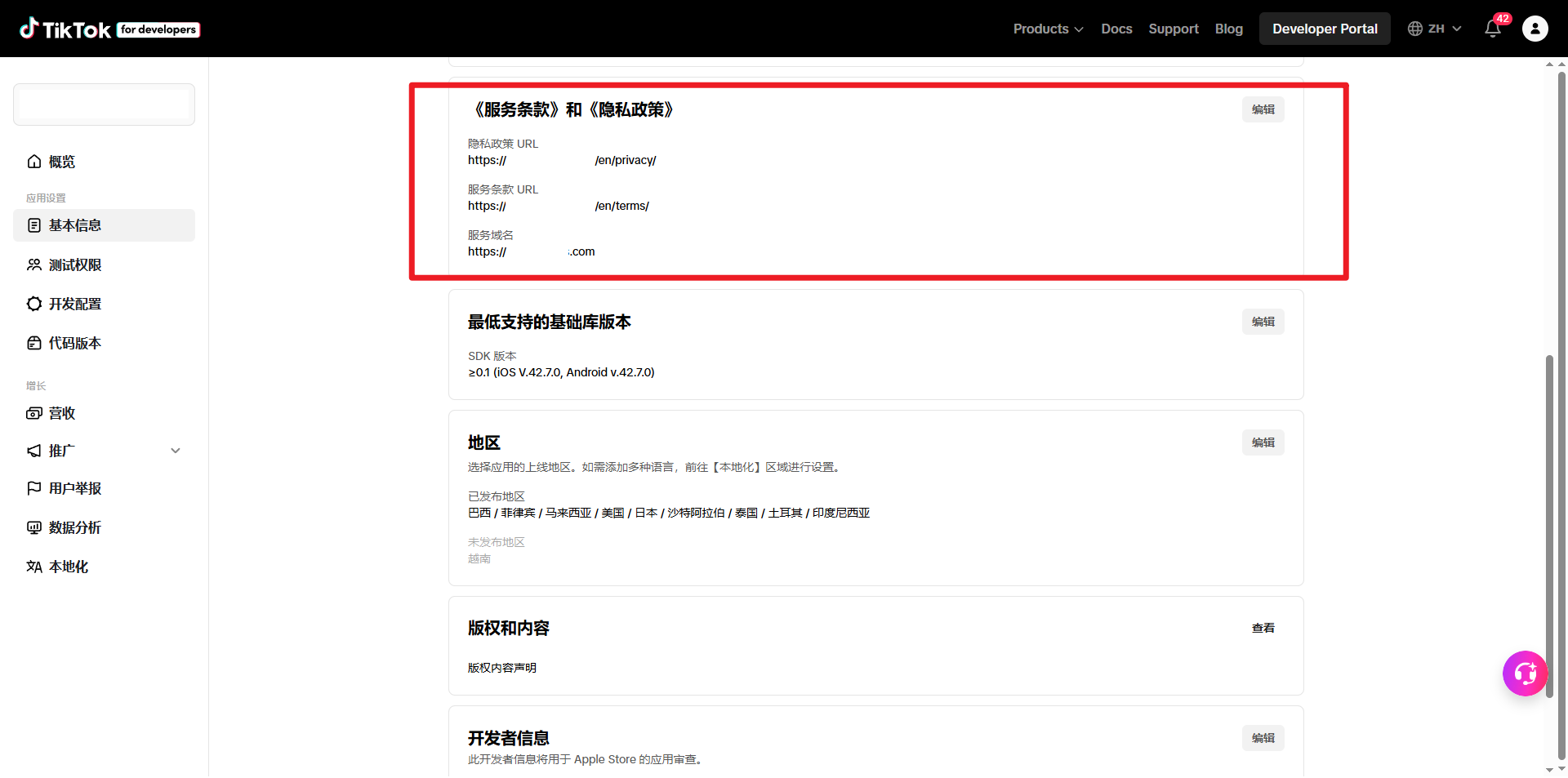
Task: Click the home icon beside 概览
Action: pos(34,162)
